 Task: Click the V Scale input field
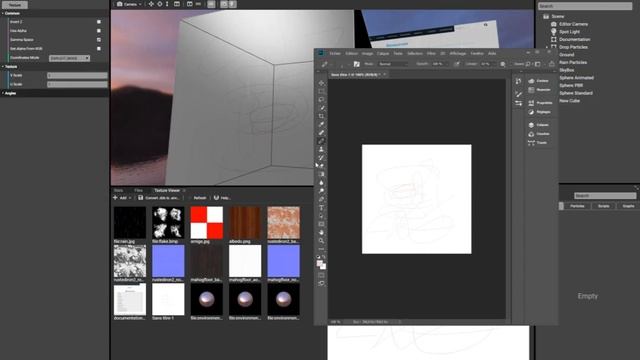77,76
